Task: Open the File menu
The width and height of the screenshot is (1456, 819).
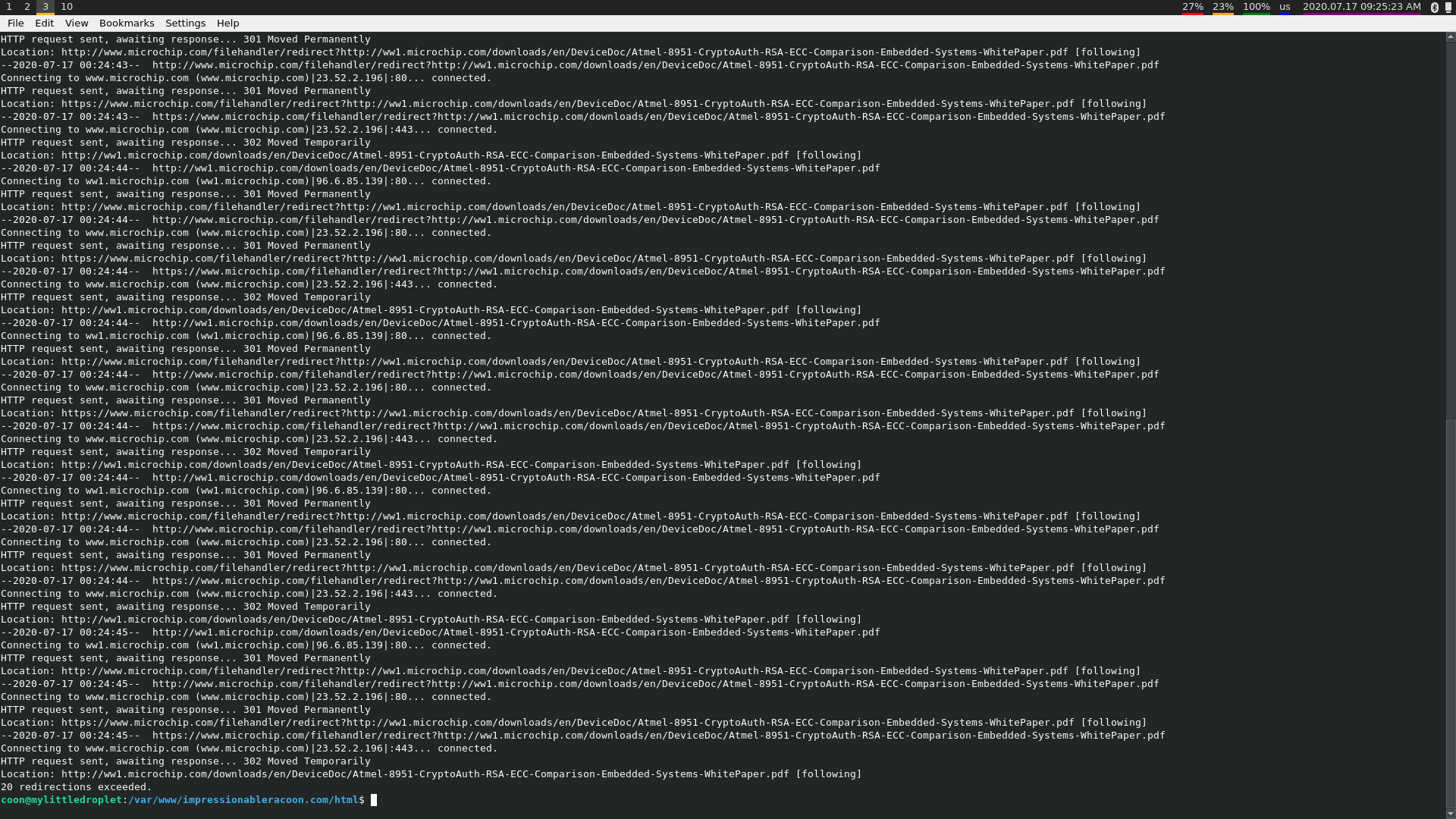Action: click(15, 24)
